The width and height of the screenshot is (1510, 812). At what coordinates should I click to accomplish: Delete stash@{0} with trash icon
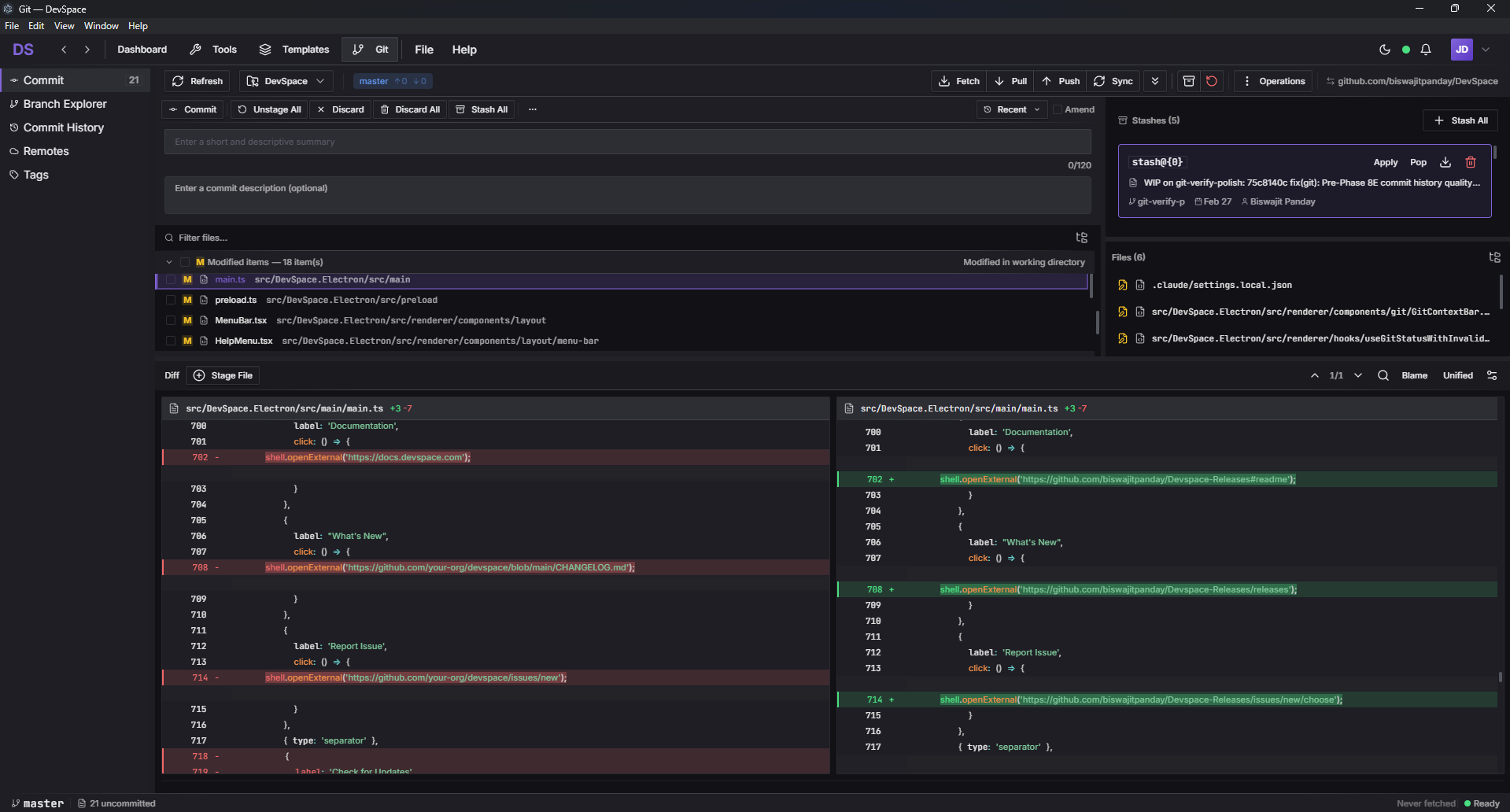pos(1471,162)
